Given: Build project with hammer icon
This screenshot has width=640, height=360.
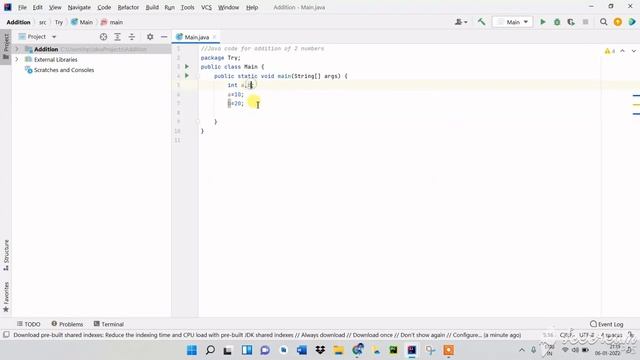Looking at the screenshot, I should 482,22.
